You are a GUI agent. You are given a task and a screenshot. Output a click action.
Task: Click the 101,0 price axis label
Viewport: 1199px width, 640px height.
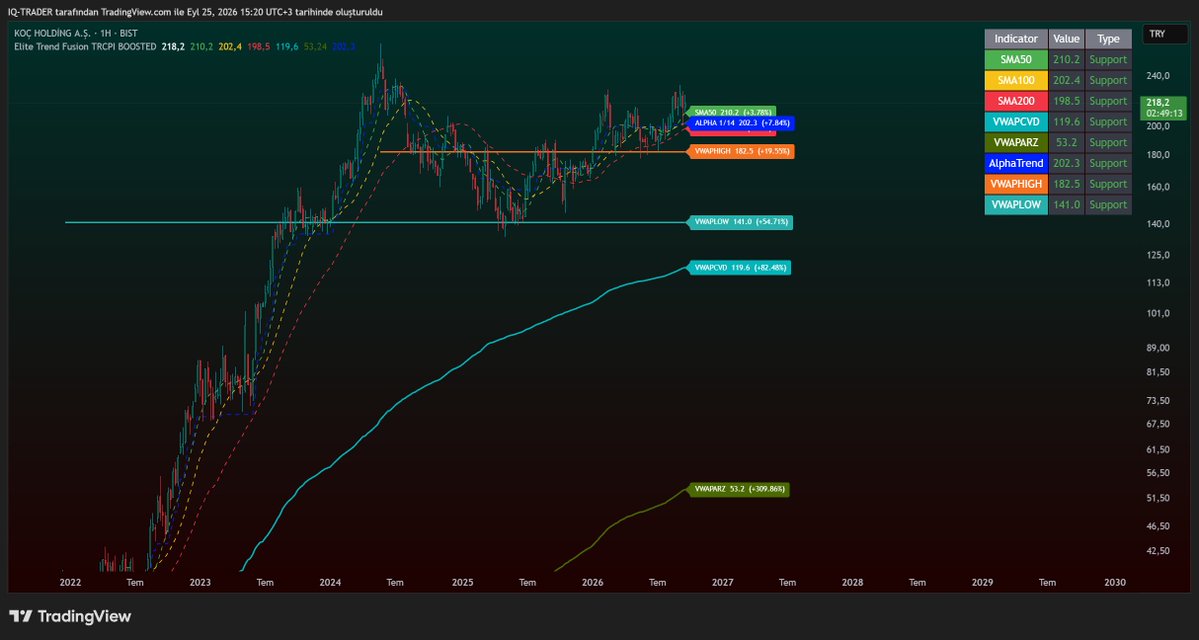click(x=1159, y=314)
